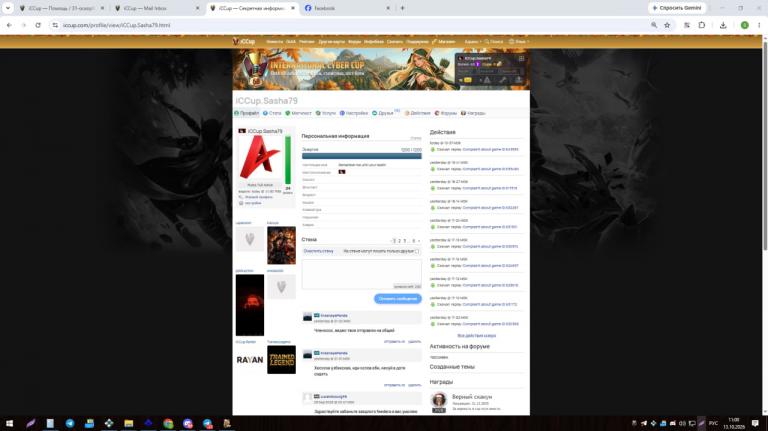
Task: Switch to the Facebook browser tab
Action: [347, 8]
